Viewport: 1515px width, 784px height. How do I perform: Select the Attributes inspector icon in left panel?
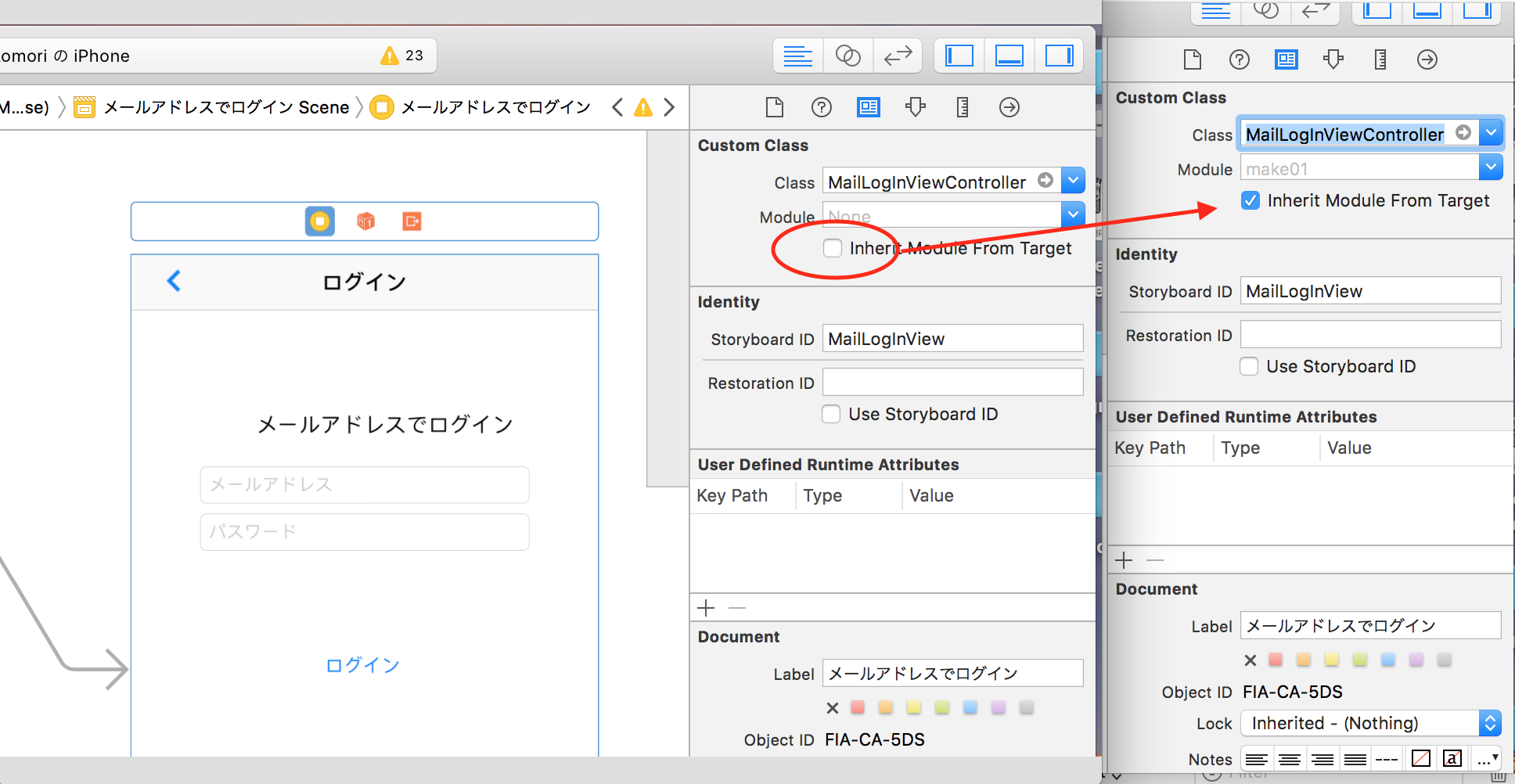click(x=915, y=107)
